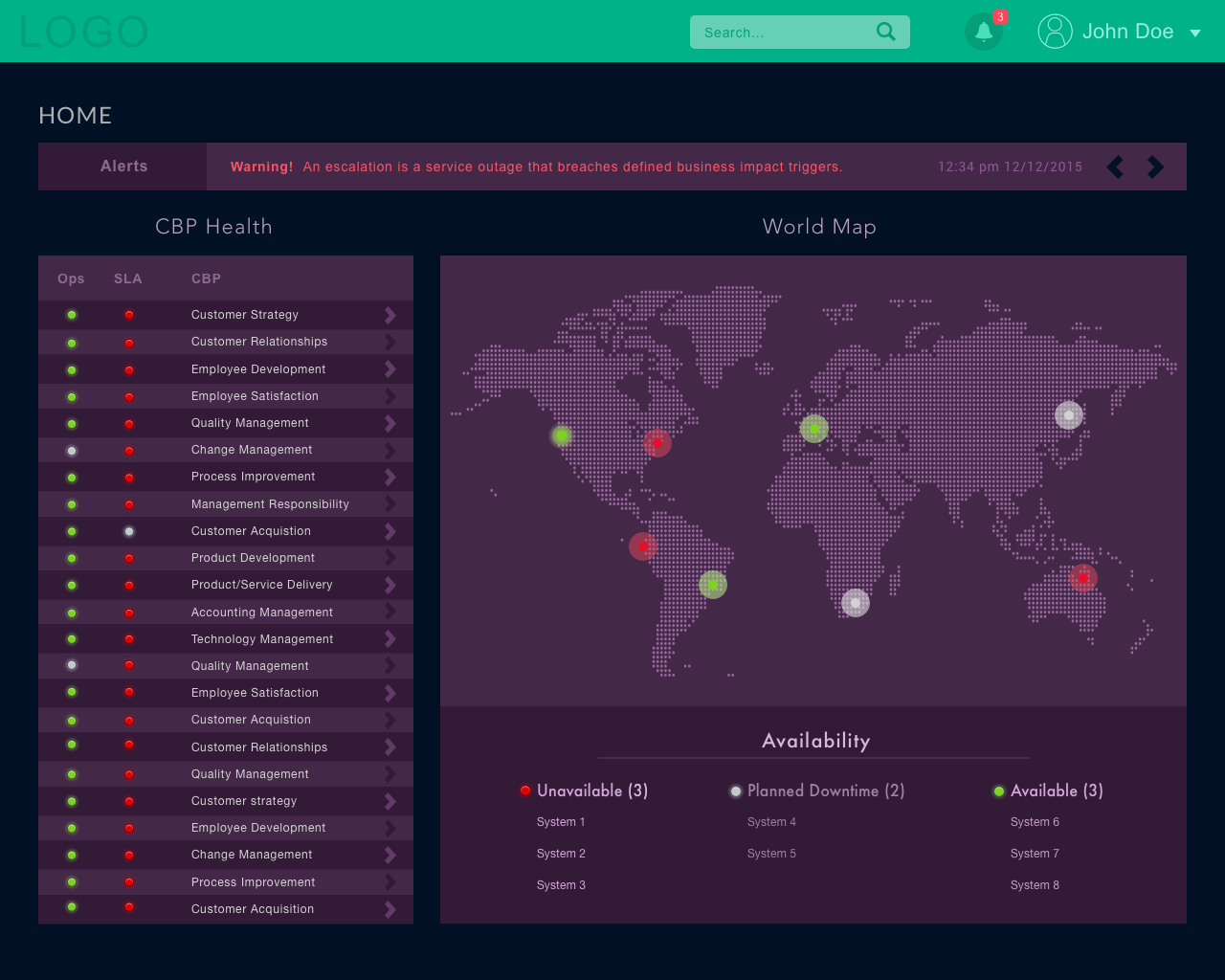
Task: Click the SLA status dot for Technology Management
Action: click(x=129, y=639)
